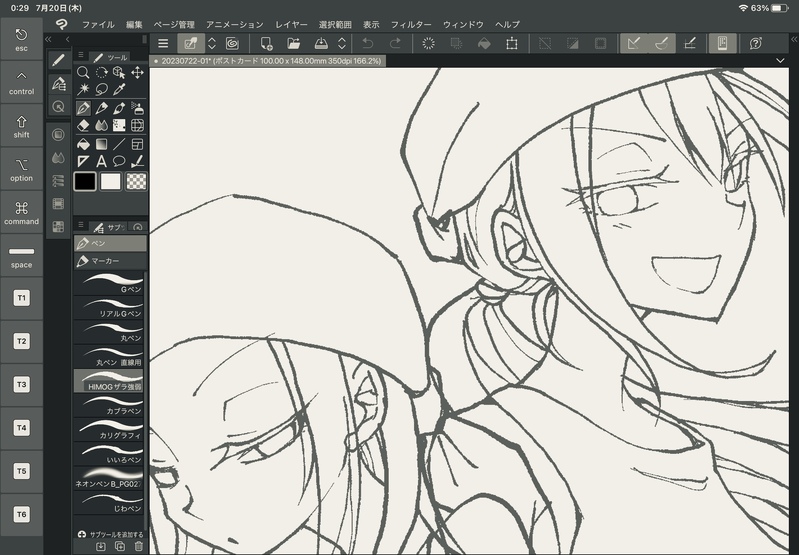Toggle the command modifier key

21,213
